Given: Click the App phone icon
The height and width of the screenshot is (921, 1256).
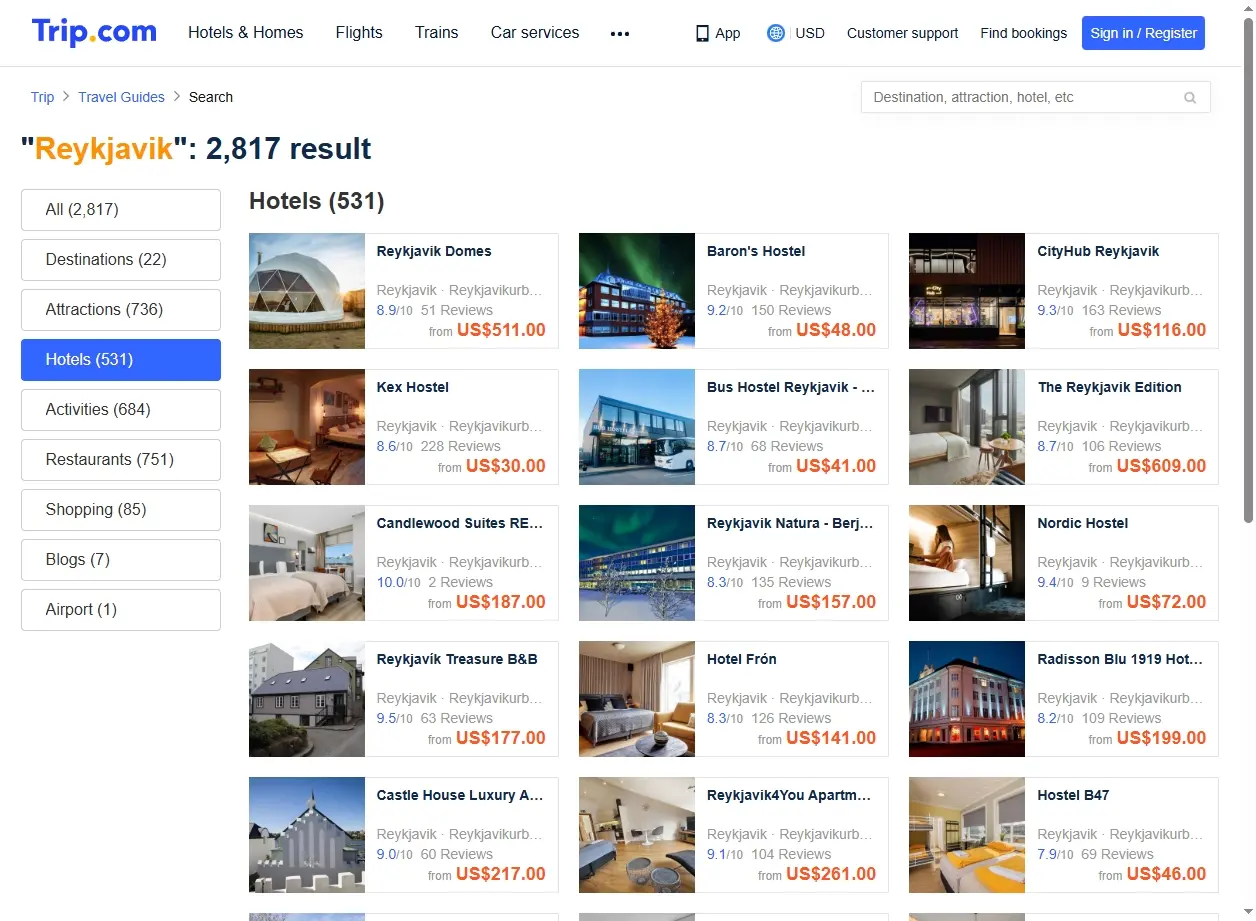Looking at the screenshot, I should coord(702,33).
